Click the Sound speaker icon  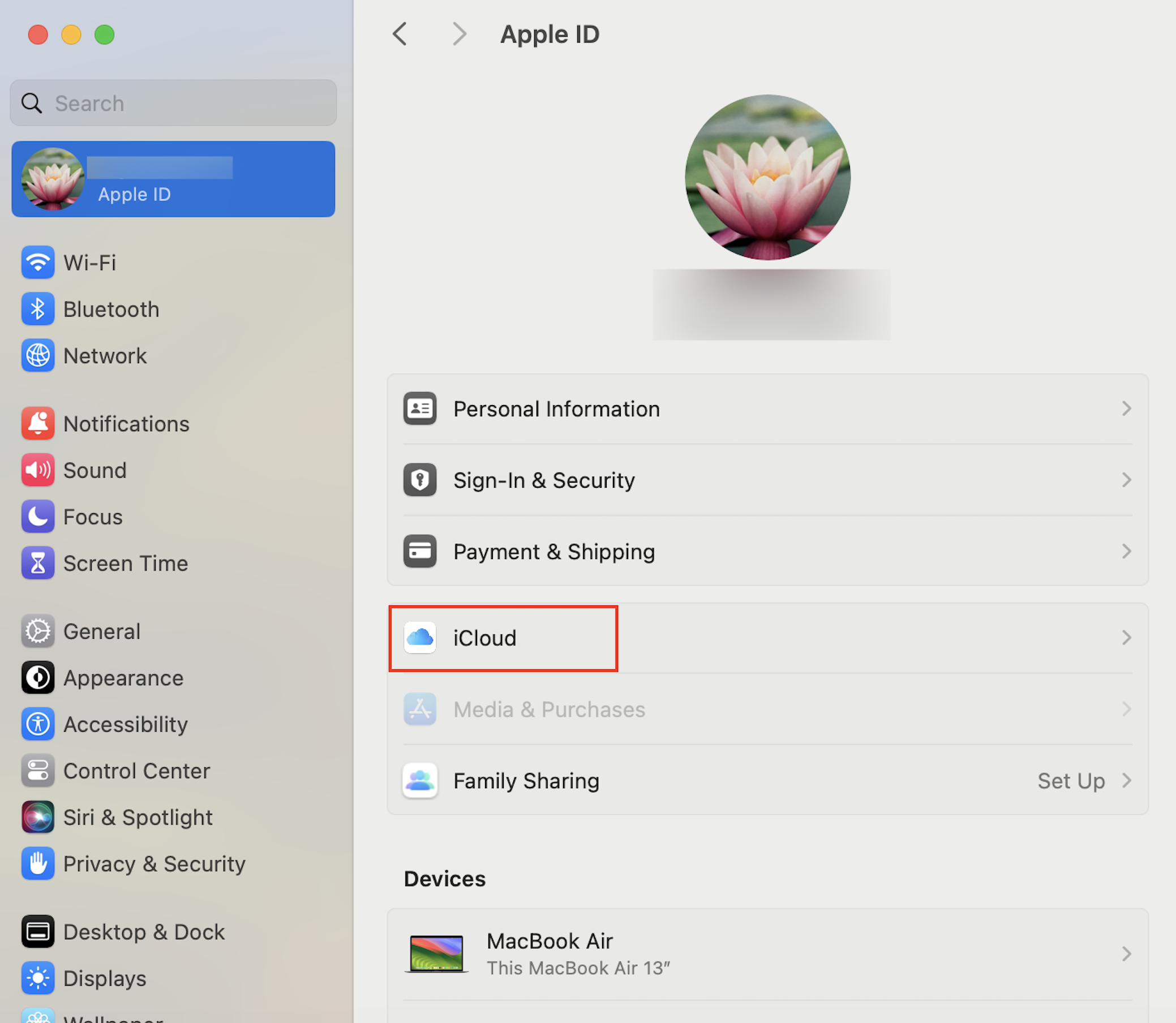[x=38, y=470]
